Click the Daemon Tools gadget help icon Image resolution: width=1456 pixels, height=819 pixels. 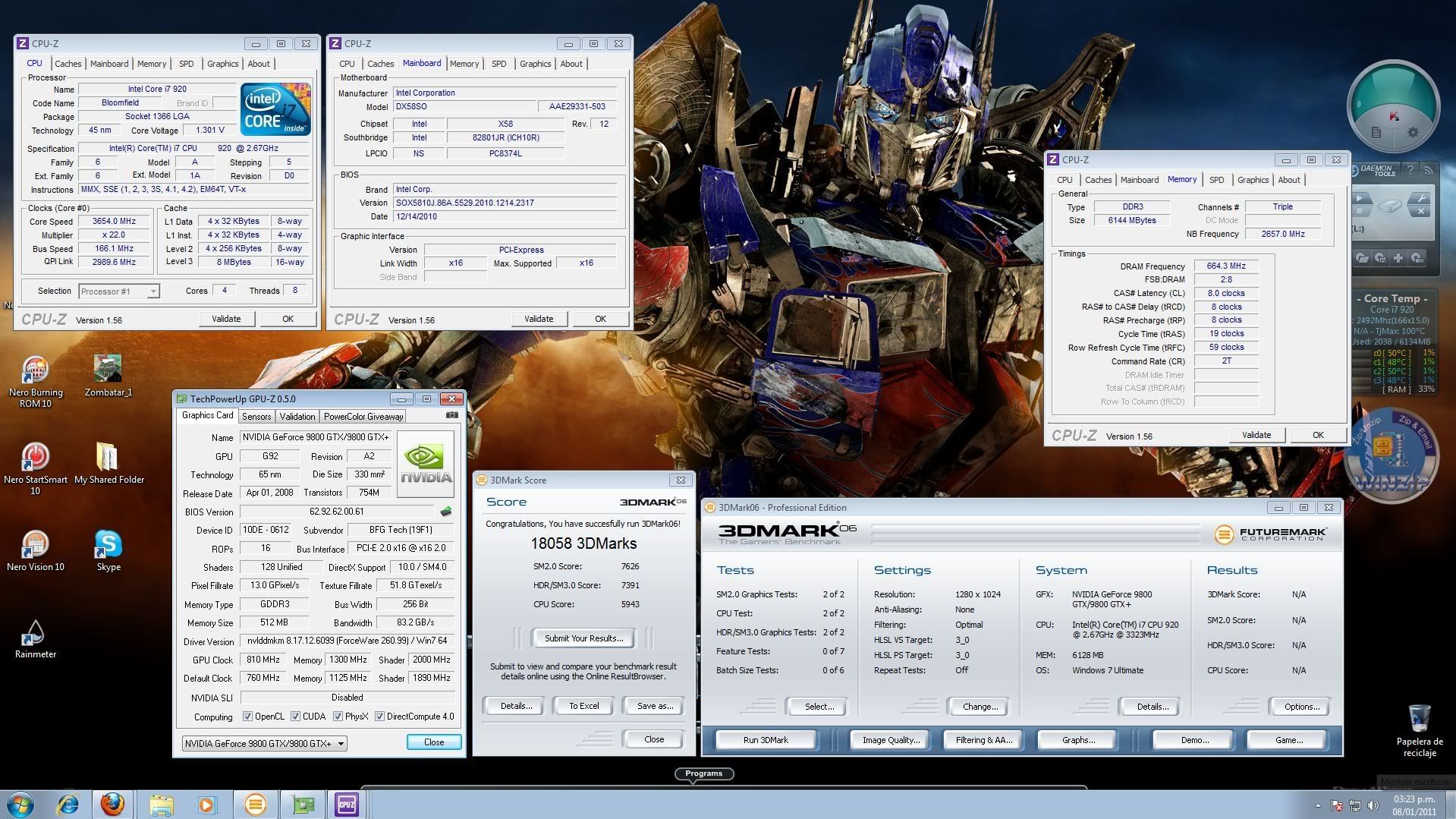1410,170
